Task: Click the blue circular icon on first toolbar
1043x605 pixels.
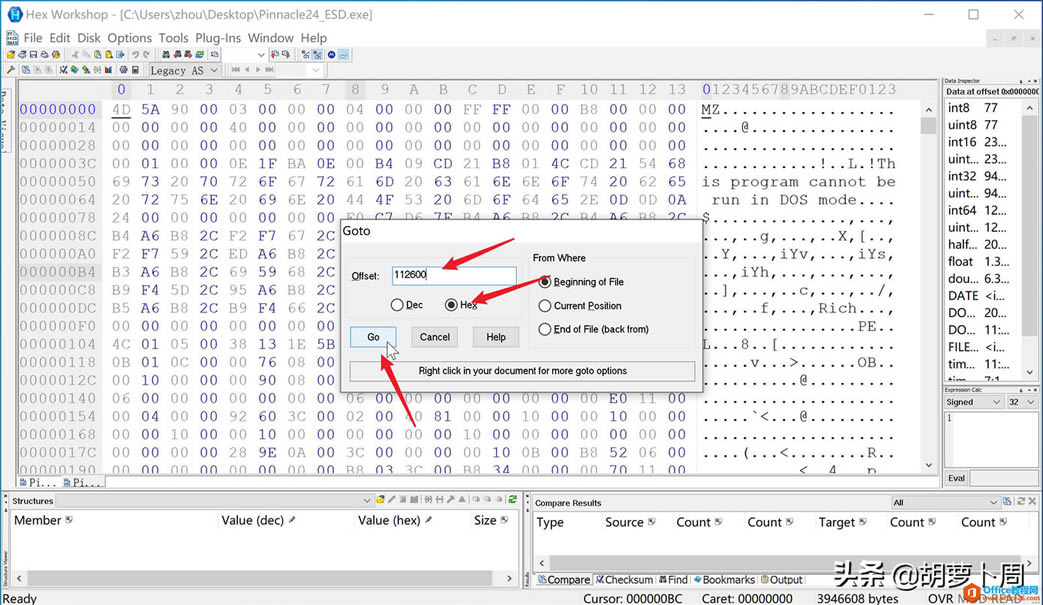Action: click(331, 55)
